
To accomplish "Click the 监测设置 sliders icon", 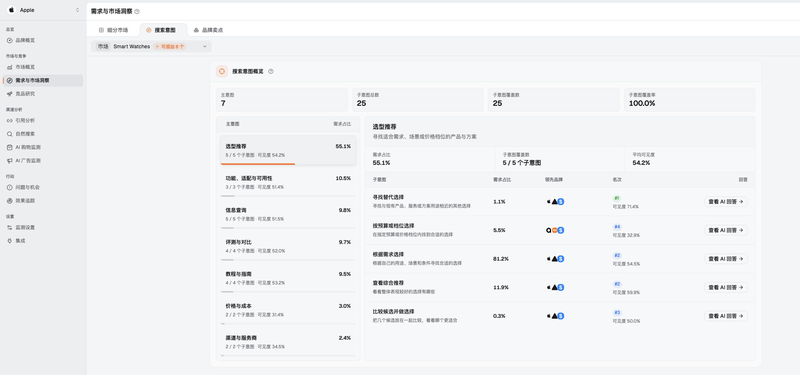I will [x=10, y=228].
